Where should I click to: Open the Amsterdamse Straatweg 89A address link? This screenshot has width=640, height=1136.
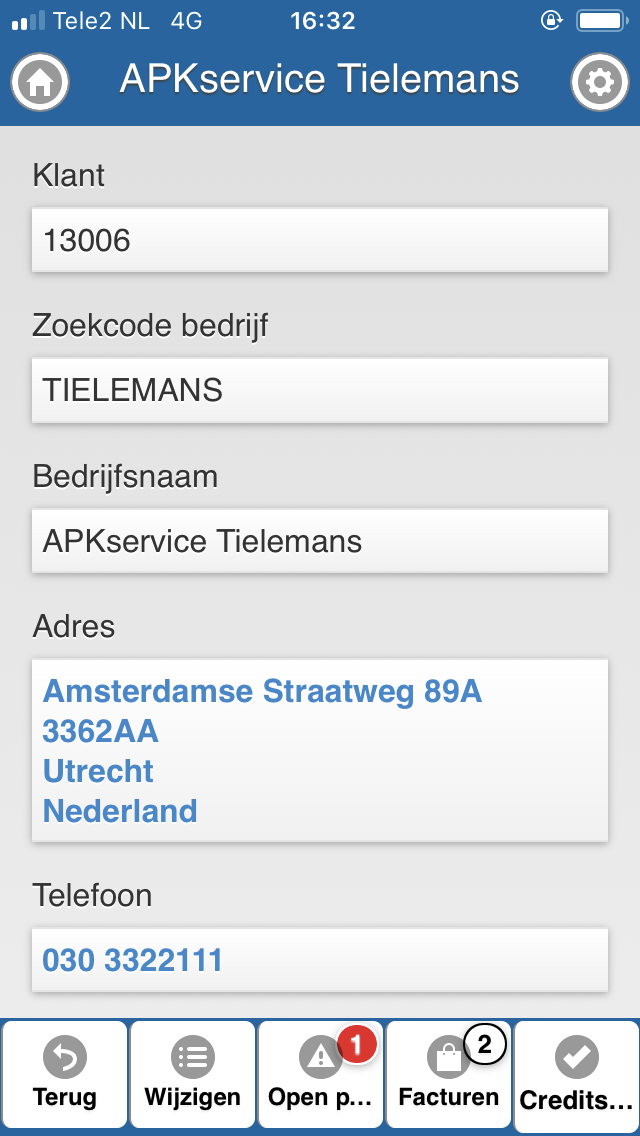(x=262, y=692)
